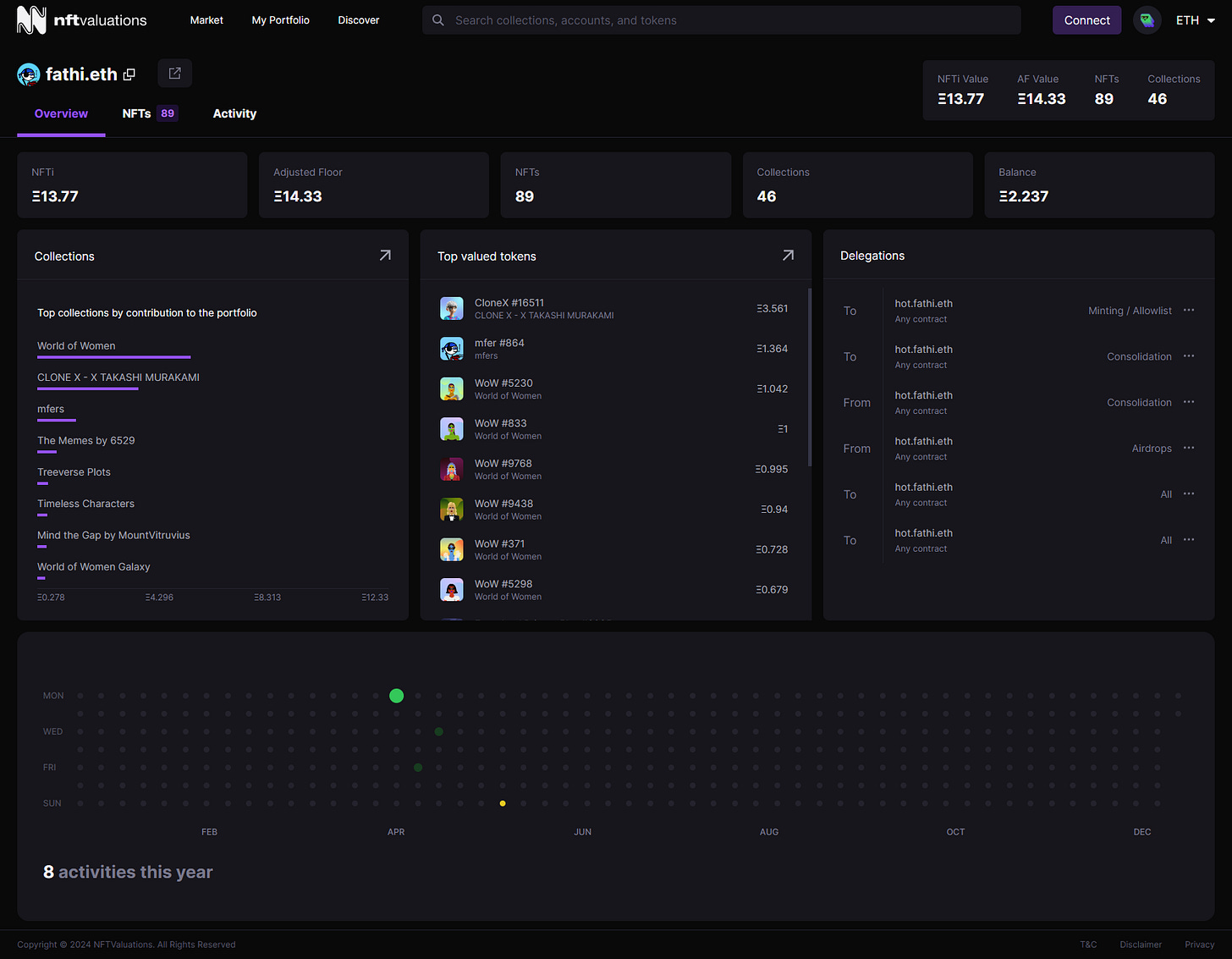Click CloneX #16511 token thumbnail
The width and height of the screenshot is (1232, 959).
coord(452,308)
